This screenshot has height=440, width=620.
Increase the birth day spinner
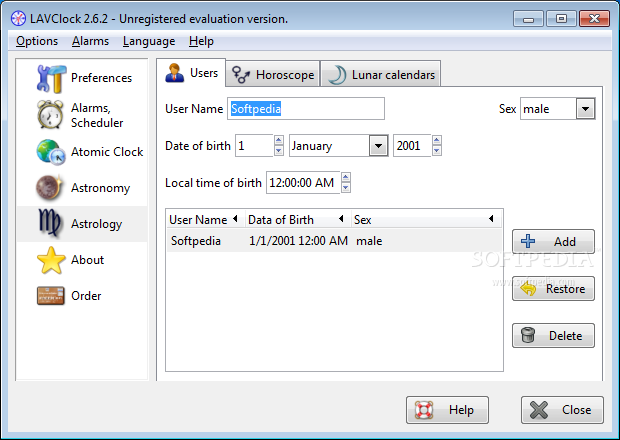(x=279, y=140)
